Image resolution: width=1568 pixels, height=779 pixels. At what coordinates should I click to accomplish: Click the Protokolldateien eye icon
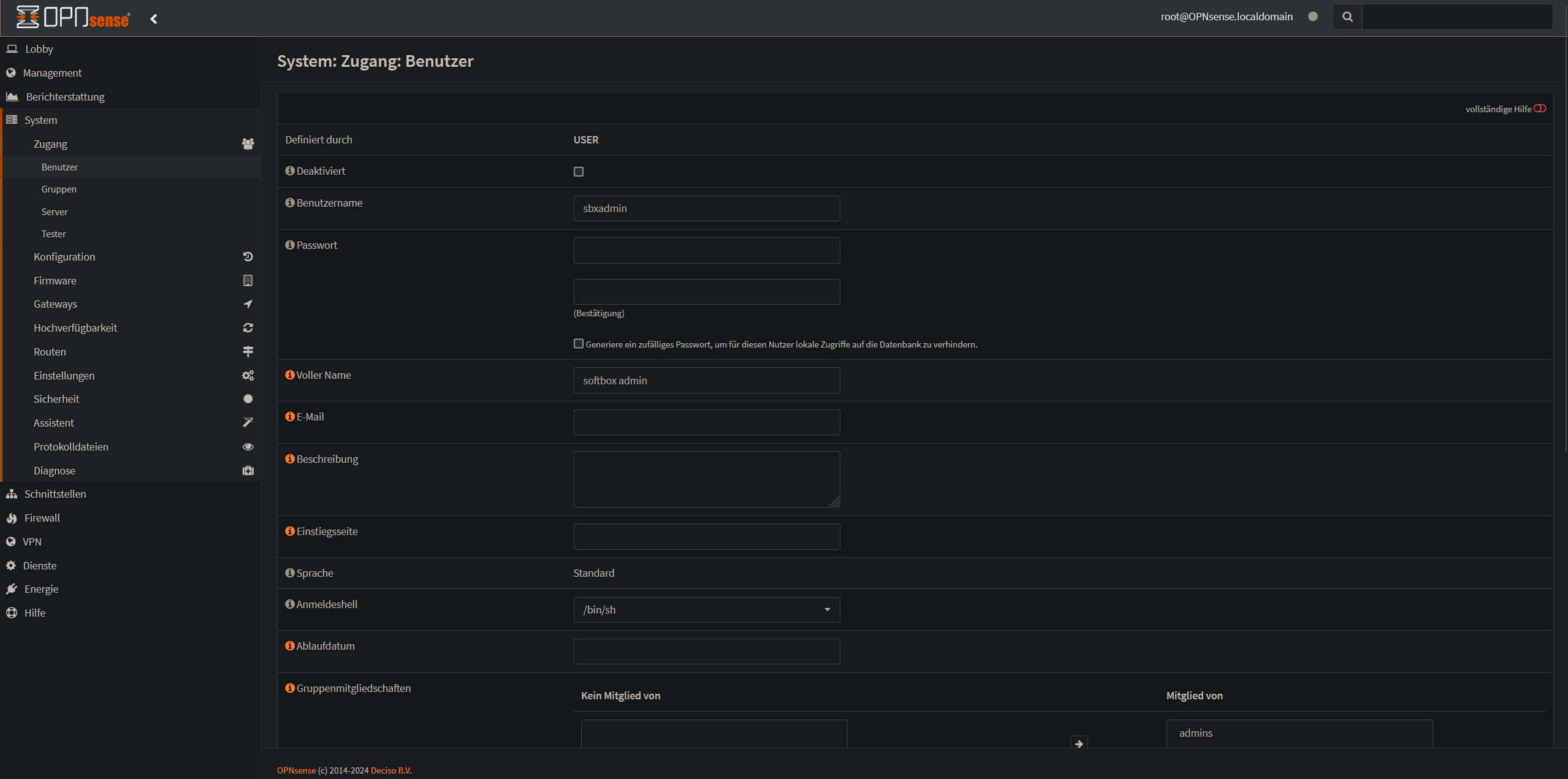pos(248,447)
